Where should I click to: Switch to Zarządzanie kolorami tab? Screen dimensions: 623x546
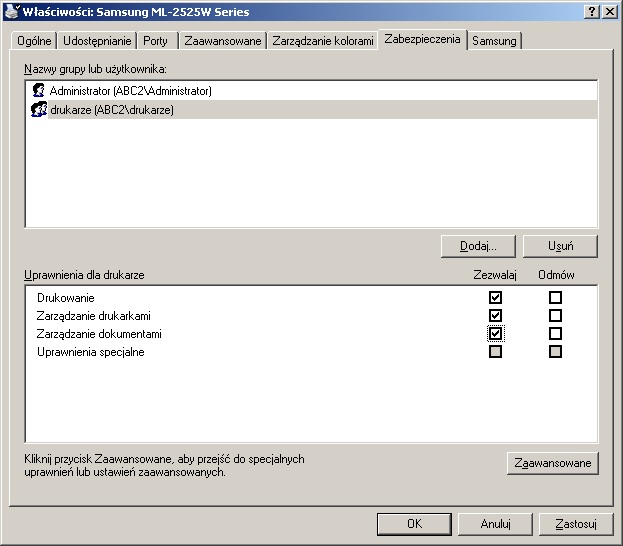point(323,41)
